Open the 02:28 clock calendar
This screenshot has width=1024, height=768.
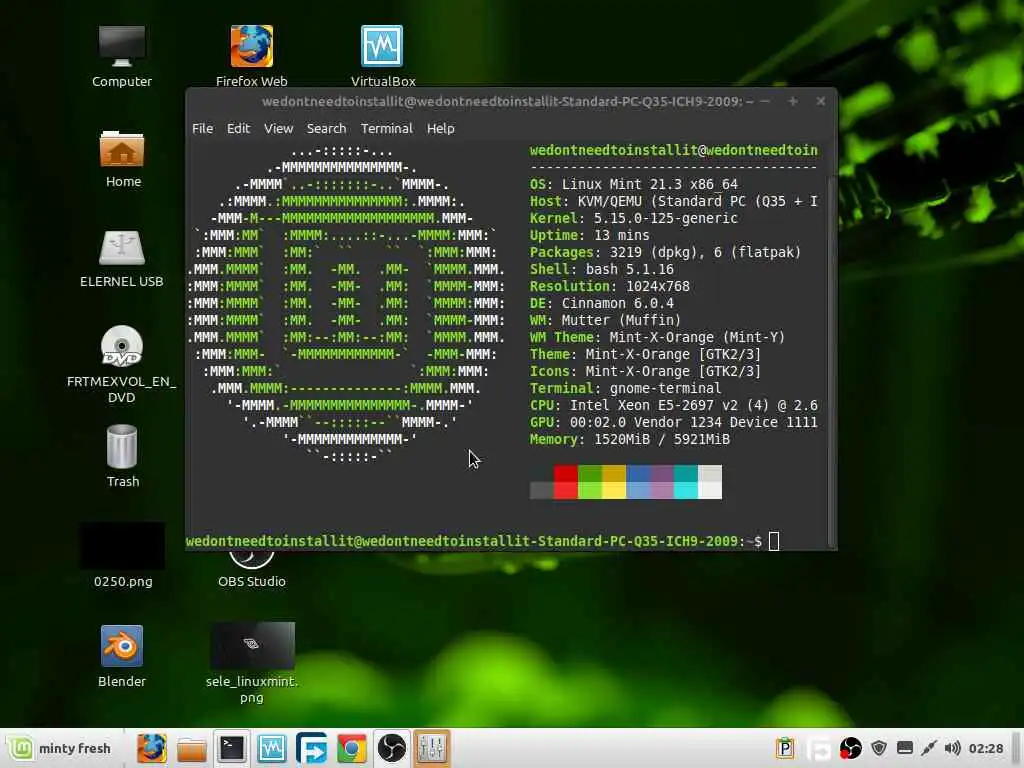985,748
